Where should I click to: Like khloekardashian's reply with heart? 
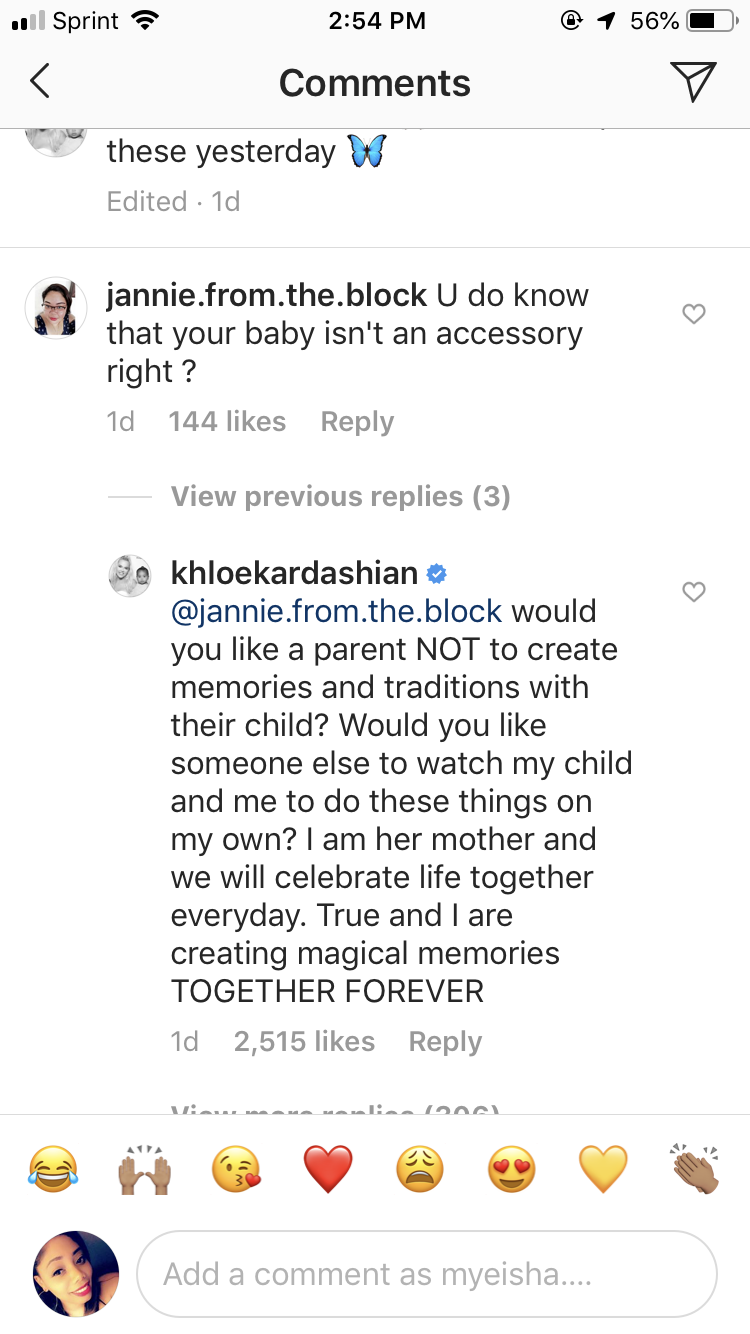tap(693, 592)
